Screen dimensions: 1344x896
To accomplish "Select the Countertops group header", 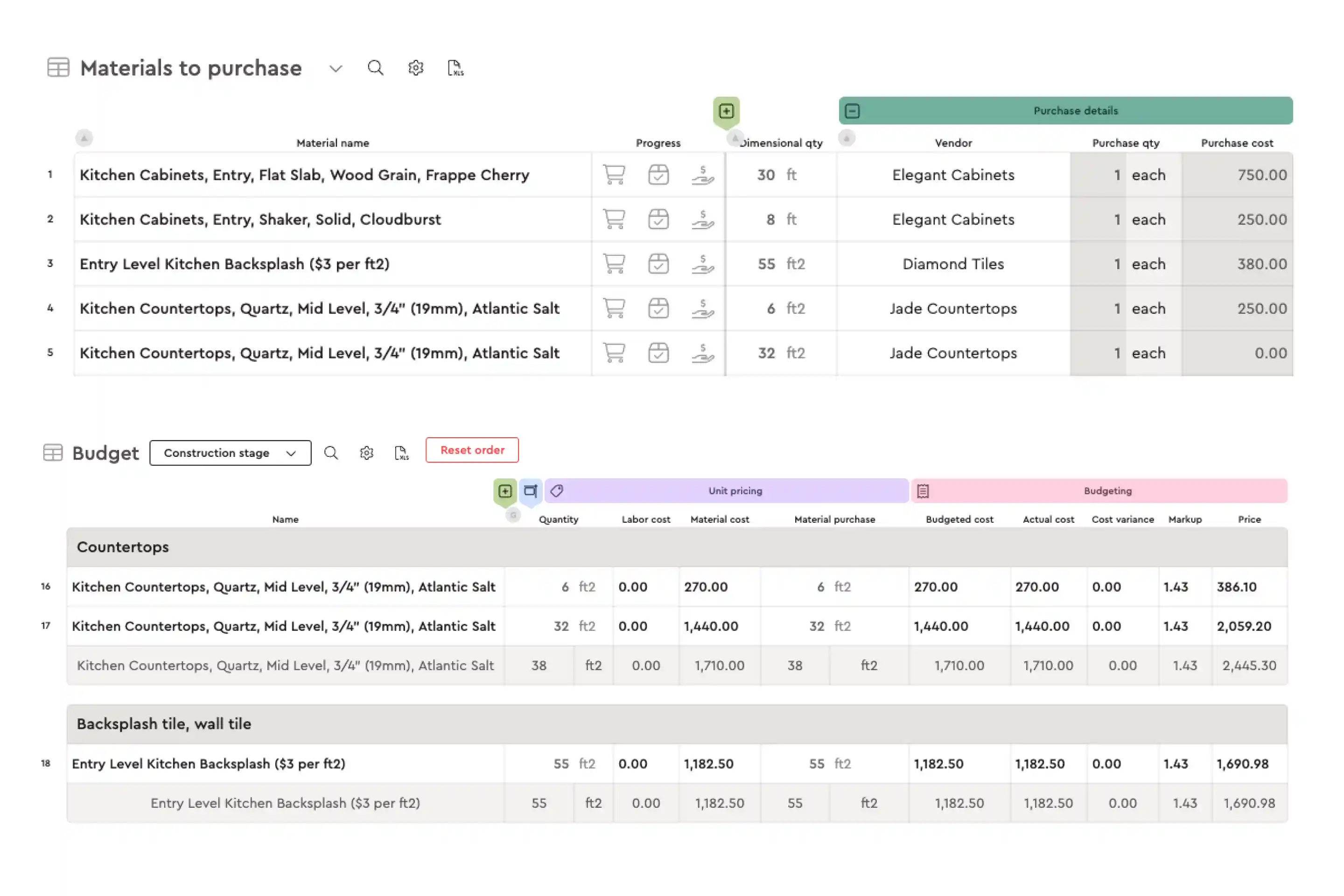I will coord(677,547).
